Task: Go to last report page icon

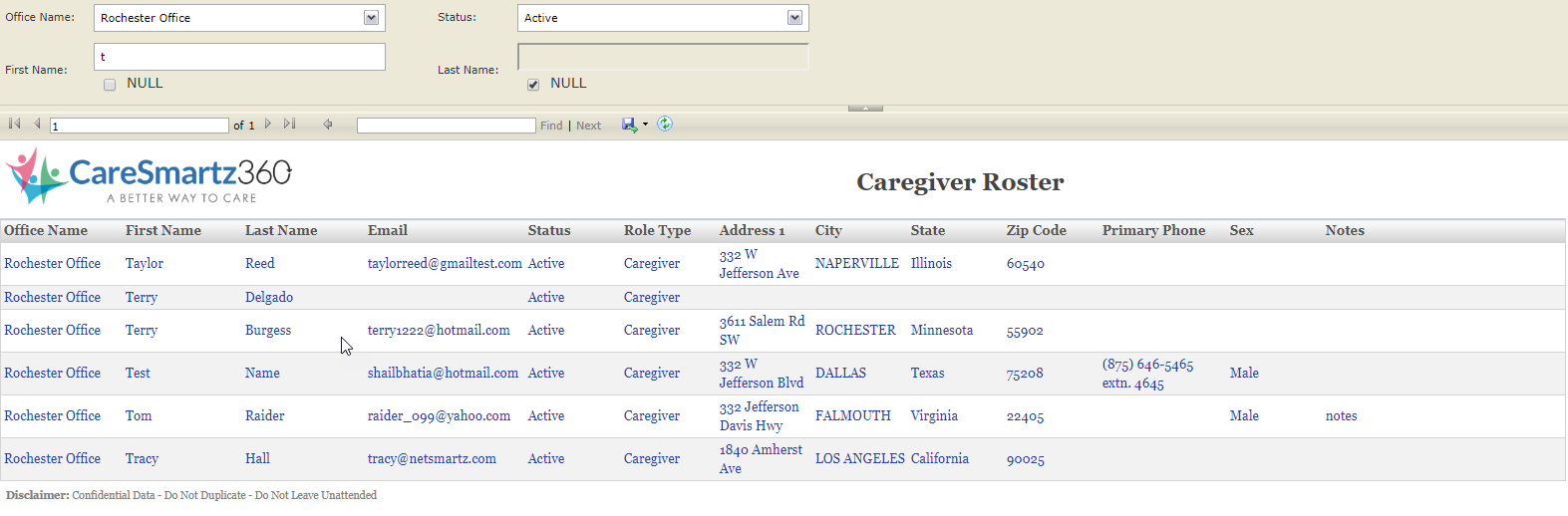Action: pyautogui.click(x=289, y=124)
